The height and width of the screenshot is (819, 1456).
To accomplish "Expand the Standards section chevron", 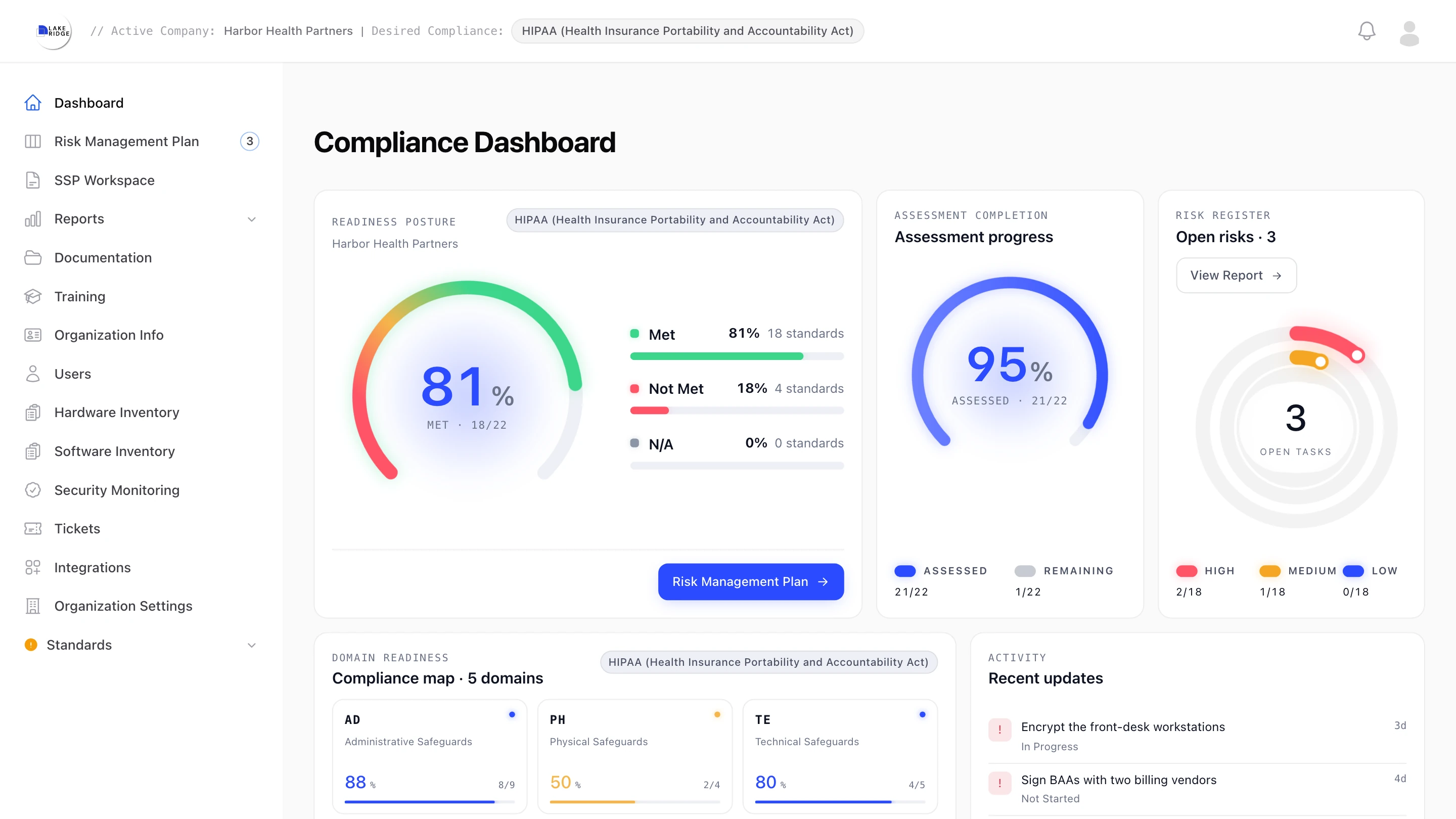I will (252, 645).
